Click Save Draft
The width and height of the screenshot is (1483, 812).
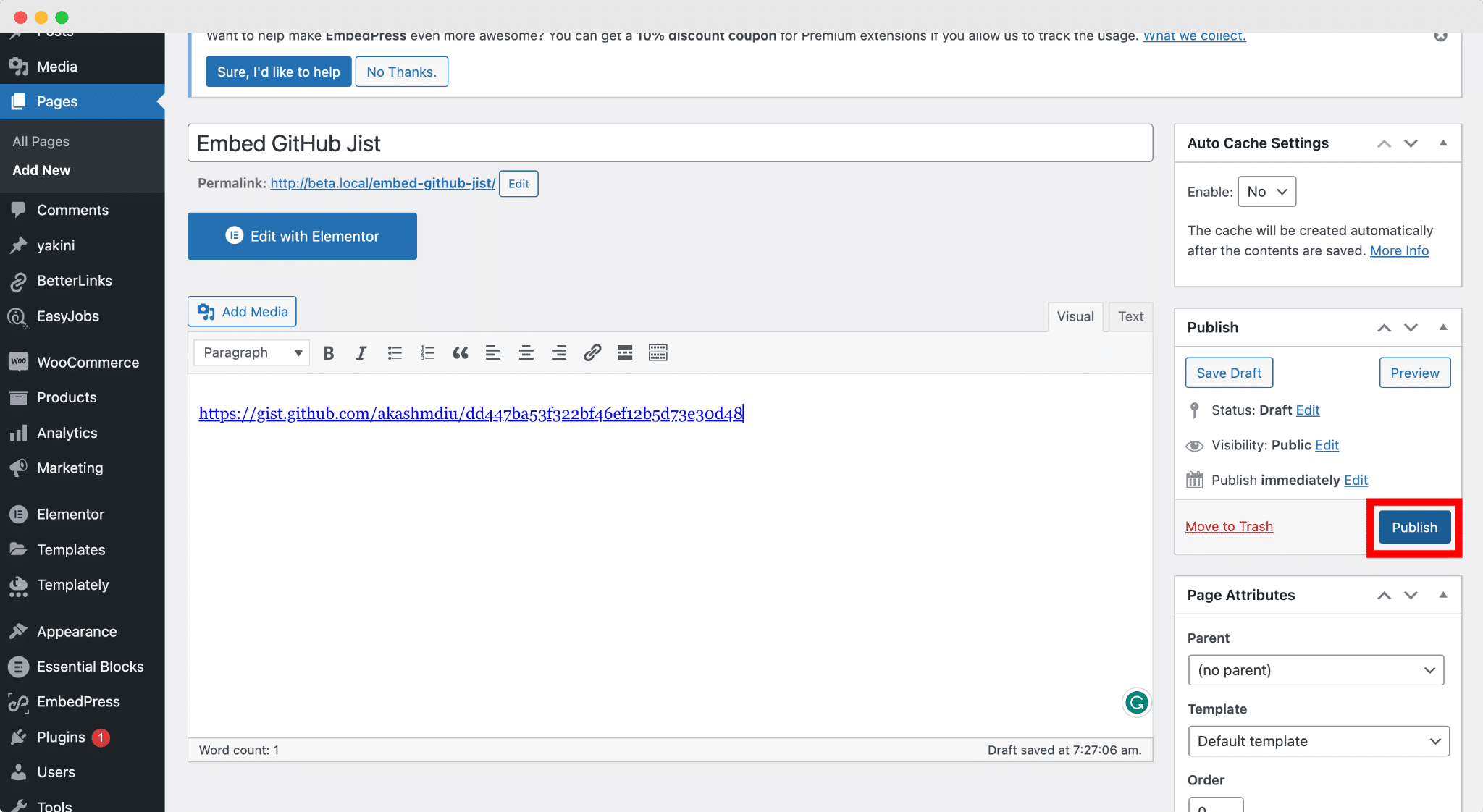click(x=1229, y=373)
